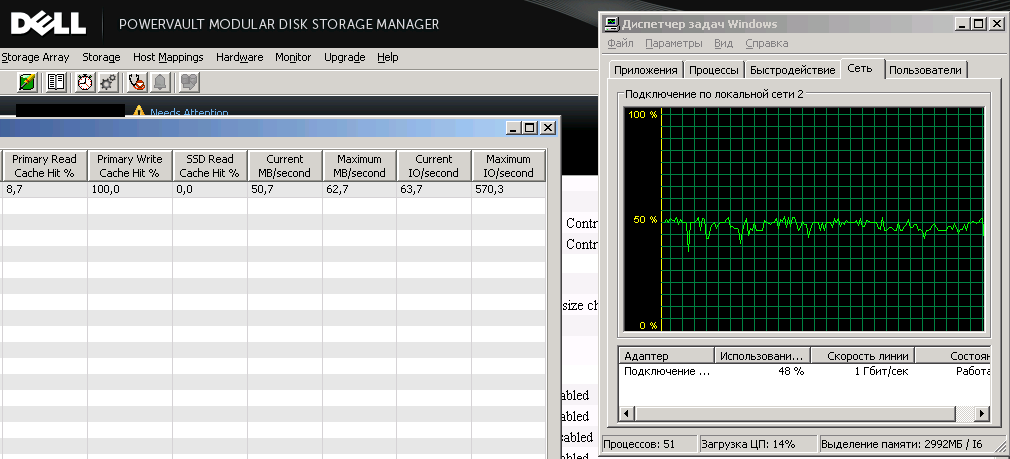Expand the Monitor menu

(x=293, y=58)
